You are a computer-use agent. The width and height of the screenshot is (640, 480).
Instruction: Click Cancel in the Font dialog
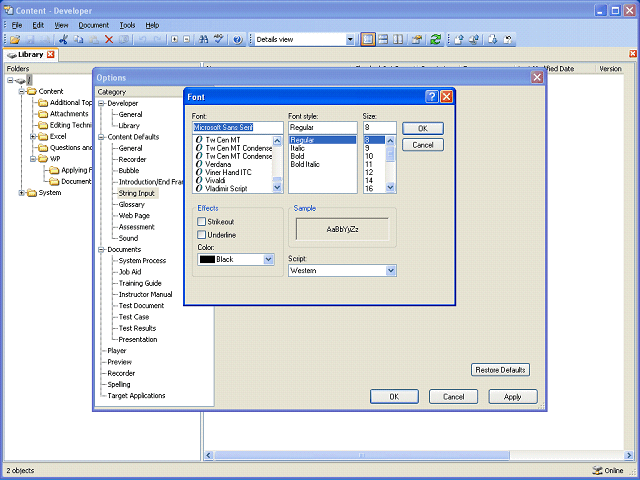point(423,145)
